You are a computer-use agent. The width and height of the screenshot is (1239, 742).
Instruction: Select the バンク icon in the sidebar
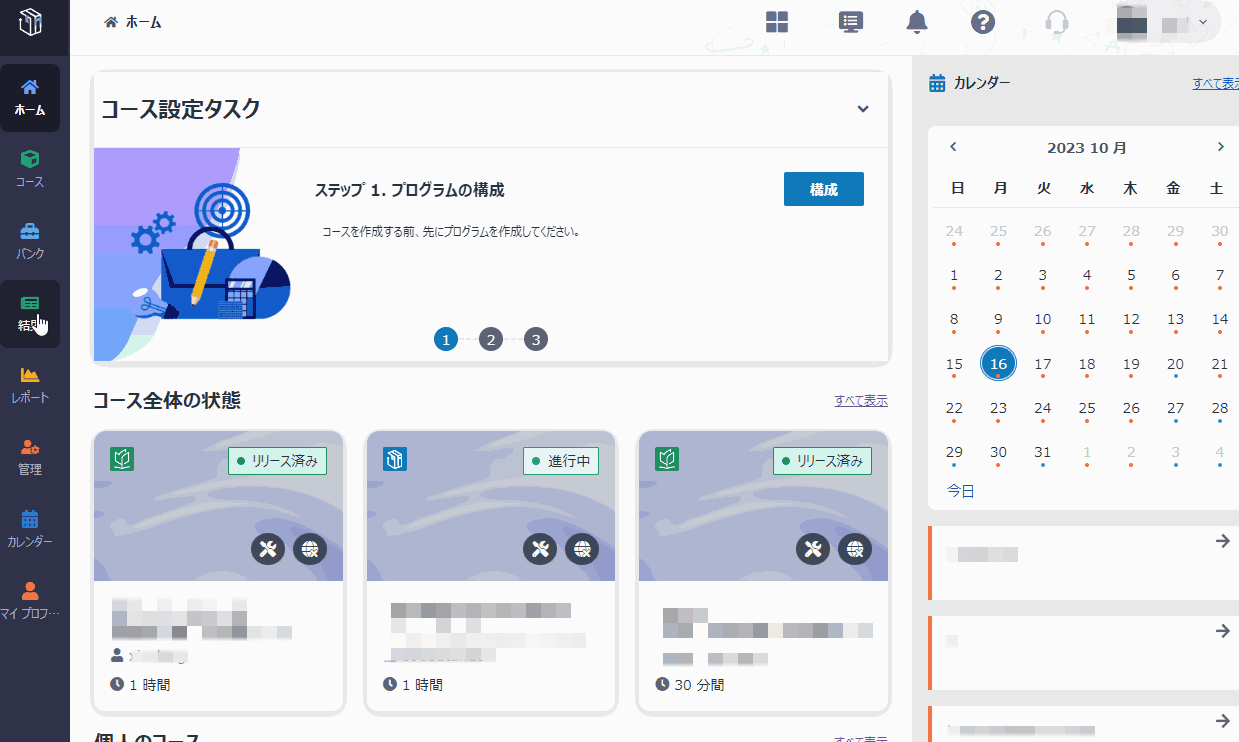click(x=31, y=238)
